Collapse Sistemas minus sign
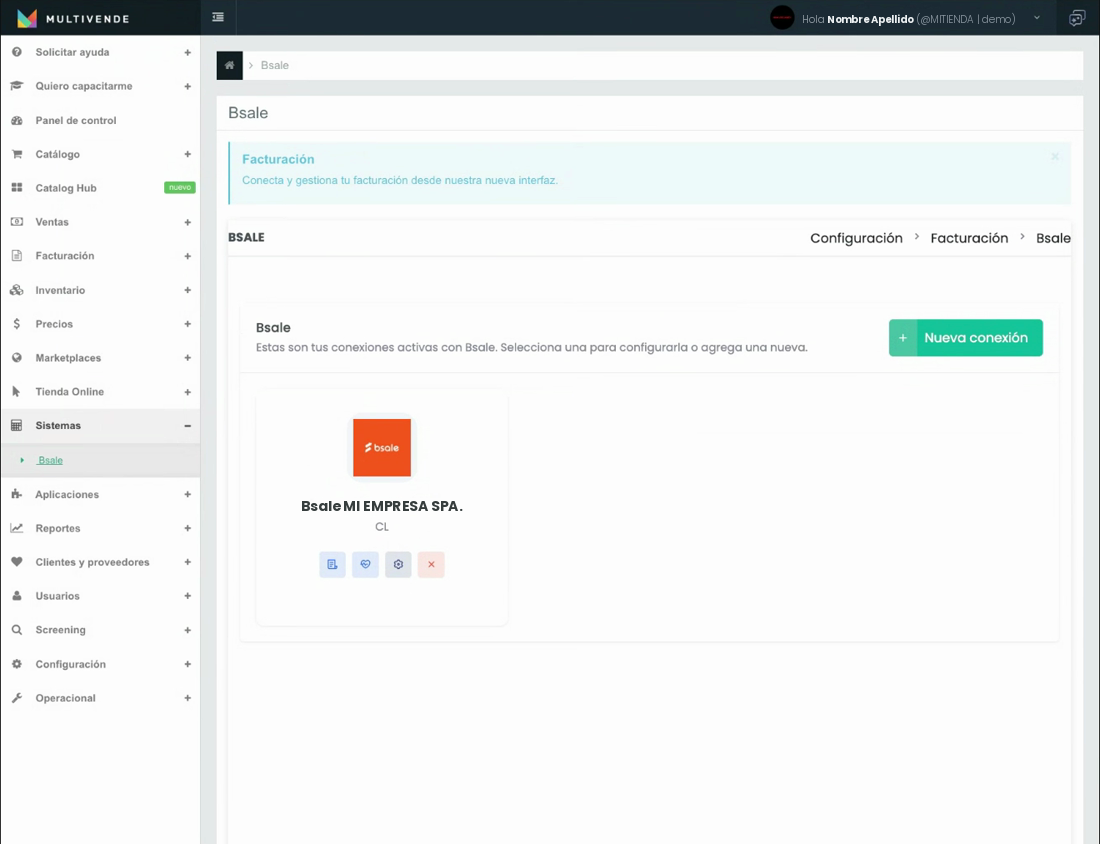The height and width of the screenshot is (844, 1100). (187, 426)
